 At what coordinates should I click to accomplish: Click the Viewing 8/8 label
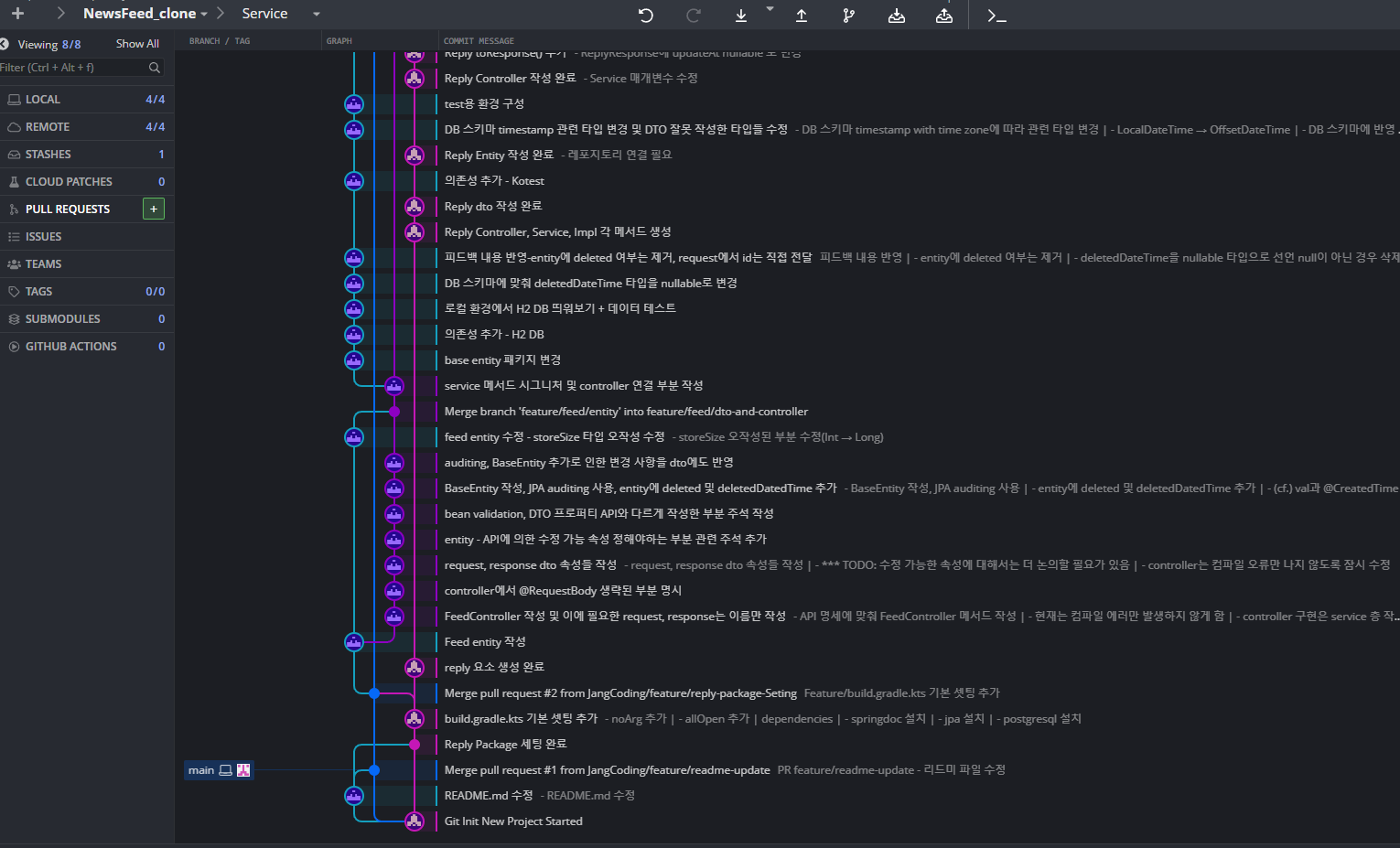[x=49, y=44]
